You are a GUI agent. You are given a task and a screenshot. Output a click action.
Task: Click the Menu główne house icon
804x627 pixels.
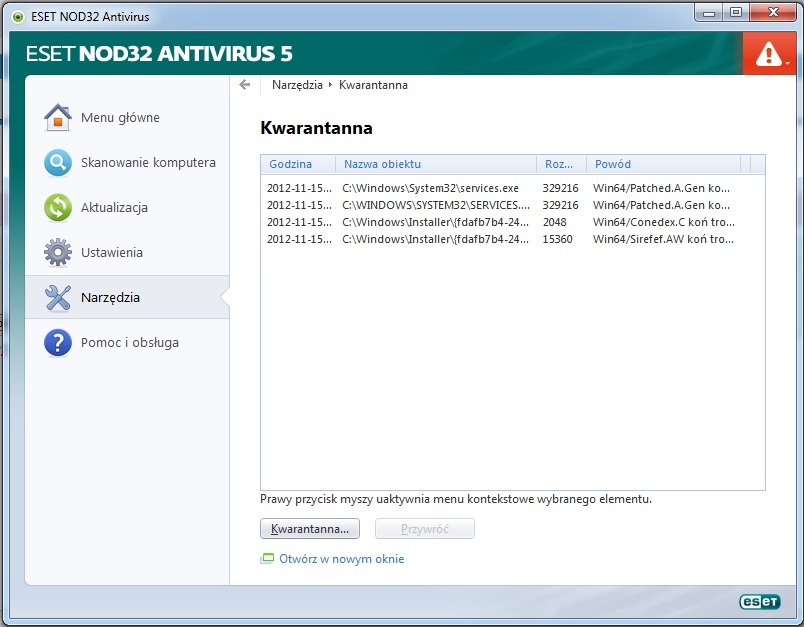(58, 118)
